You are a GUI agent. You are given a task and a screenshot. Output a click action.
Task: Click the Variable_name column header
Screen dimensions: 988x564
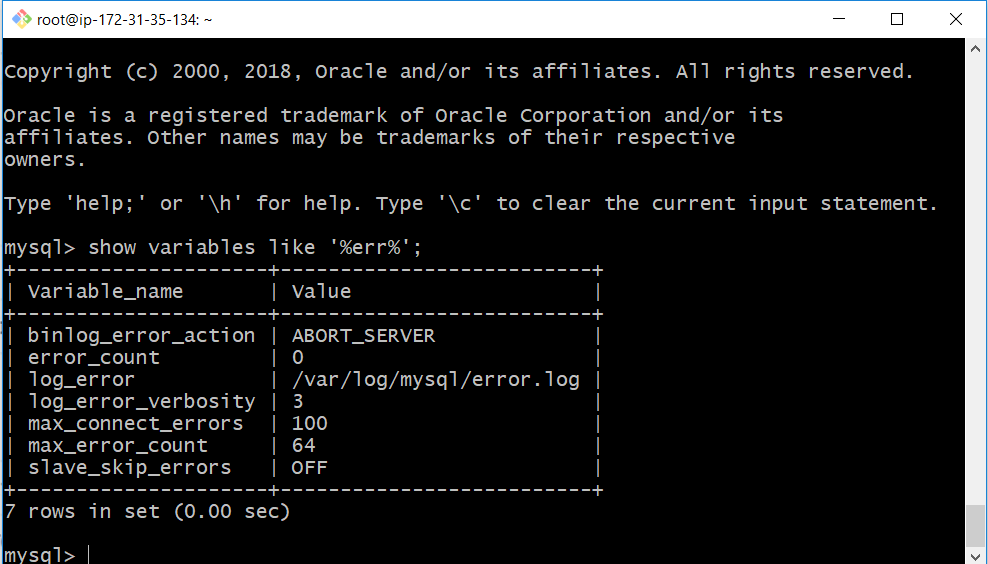105,292
